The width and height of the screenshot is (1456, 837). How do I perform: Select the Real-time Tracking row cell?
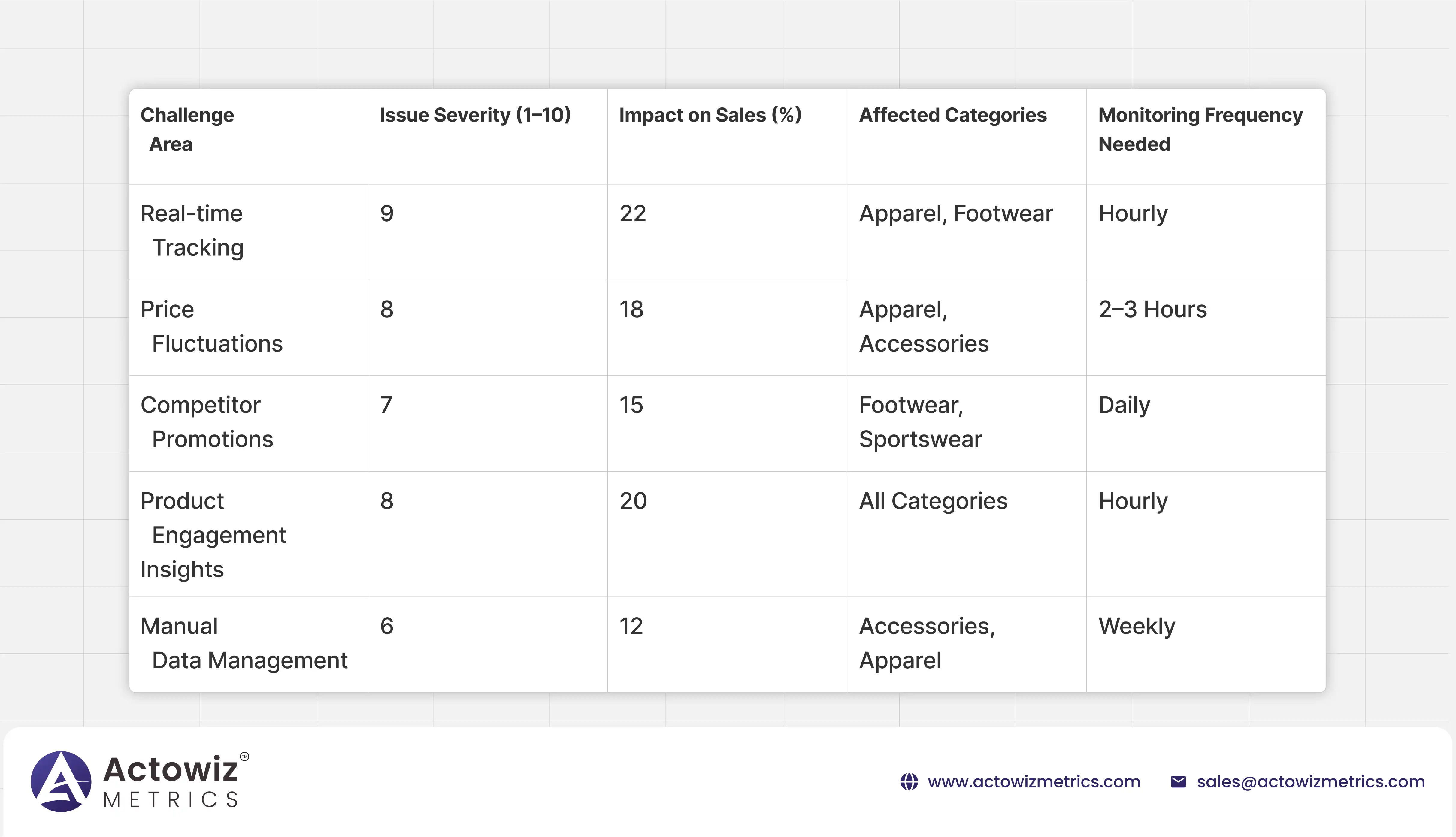[x=192, y=231]
